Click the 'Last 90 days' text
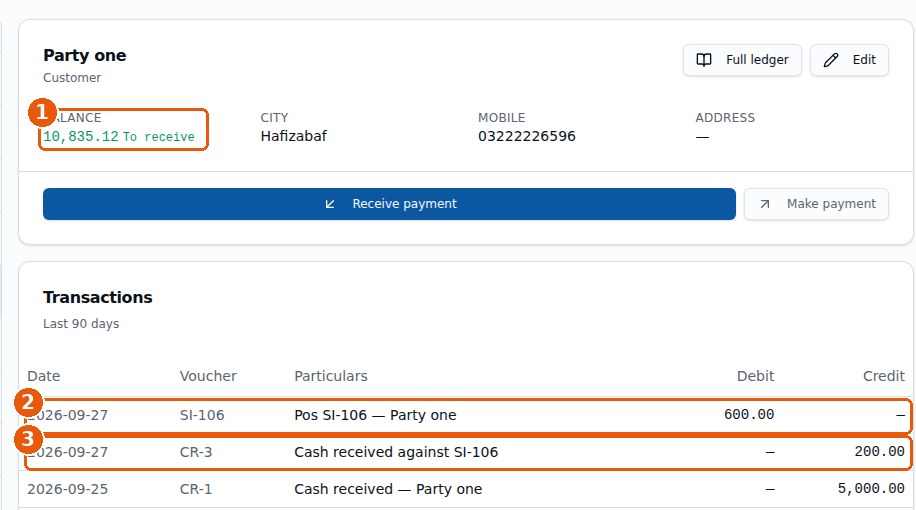Viewport: 916px width, 510px height. (x=81, y=324)
